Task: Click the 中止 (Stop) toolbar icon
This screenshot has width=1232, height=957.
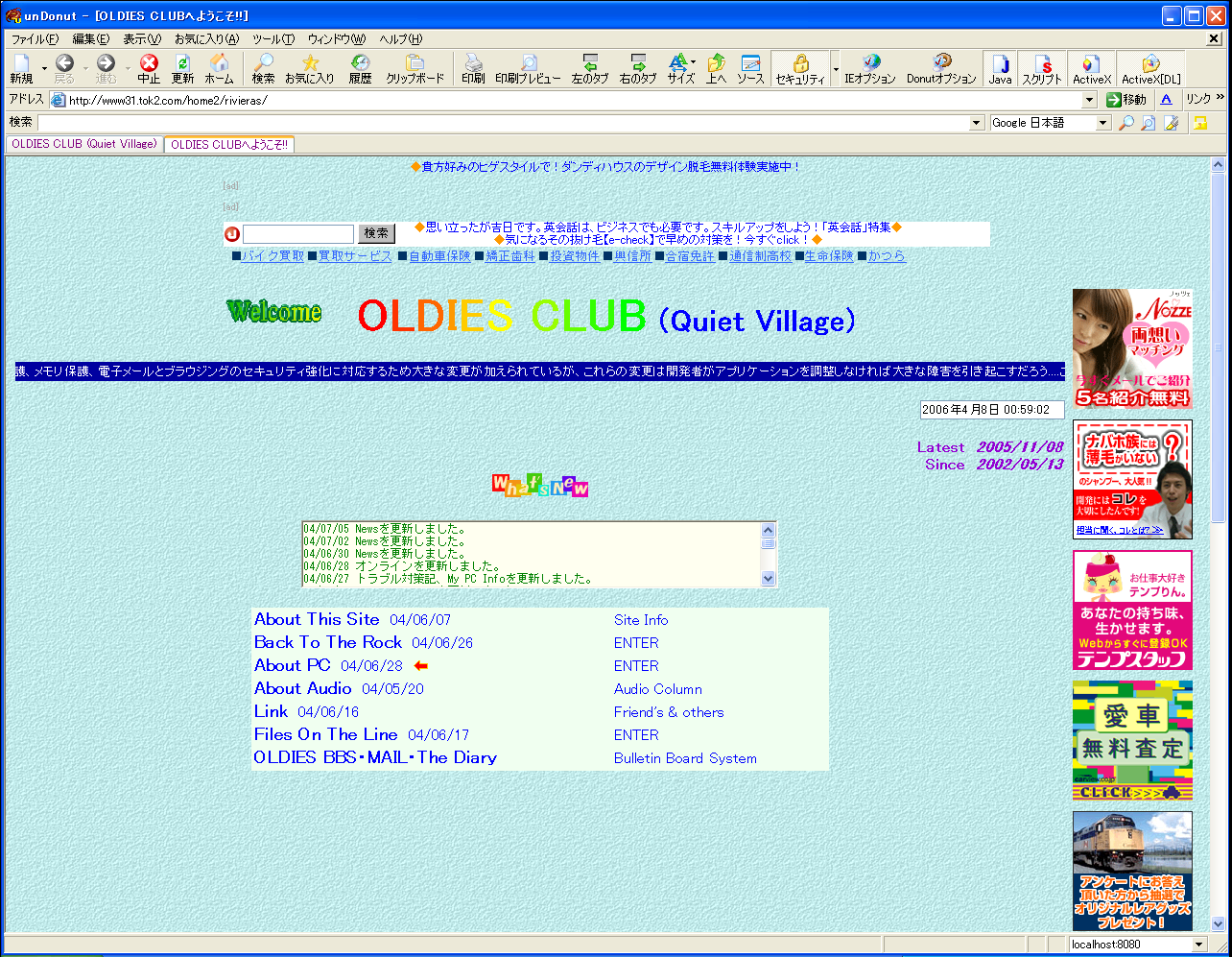Action: [x=149, y=68]
